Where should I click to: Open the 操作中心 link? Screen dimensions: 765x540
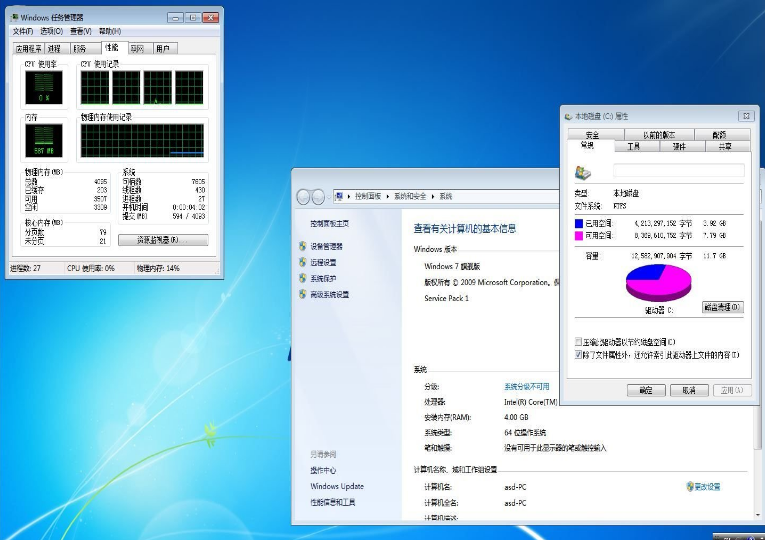(x=323, y=470)
